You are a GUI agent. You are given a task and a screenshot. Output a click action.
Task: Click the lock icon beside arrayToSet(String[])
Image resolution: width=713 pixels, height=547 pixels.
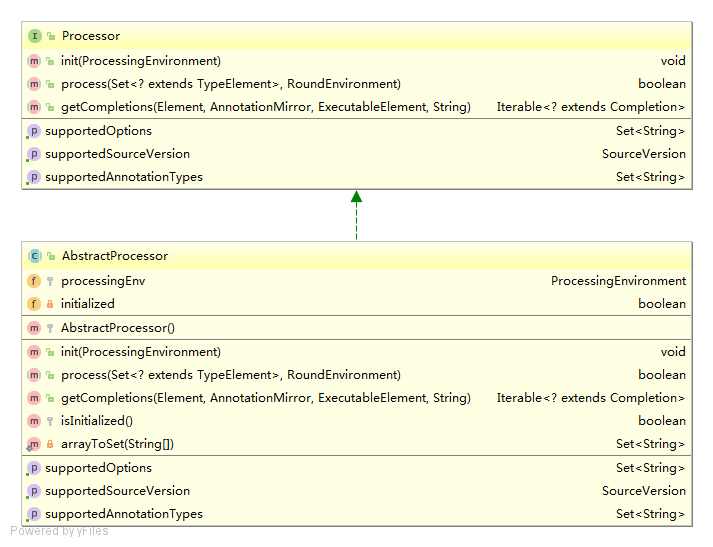(x=50, y=444)
